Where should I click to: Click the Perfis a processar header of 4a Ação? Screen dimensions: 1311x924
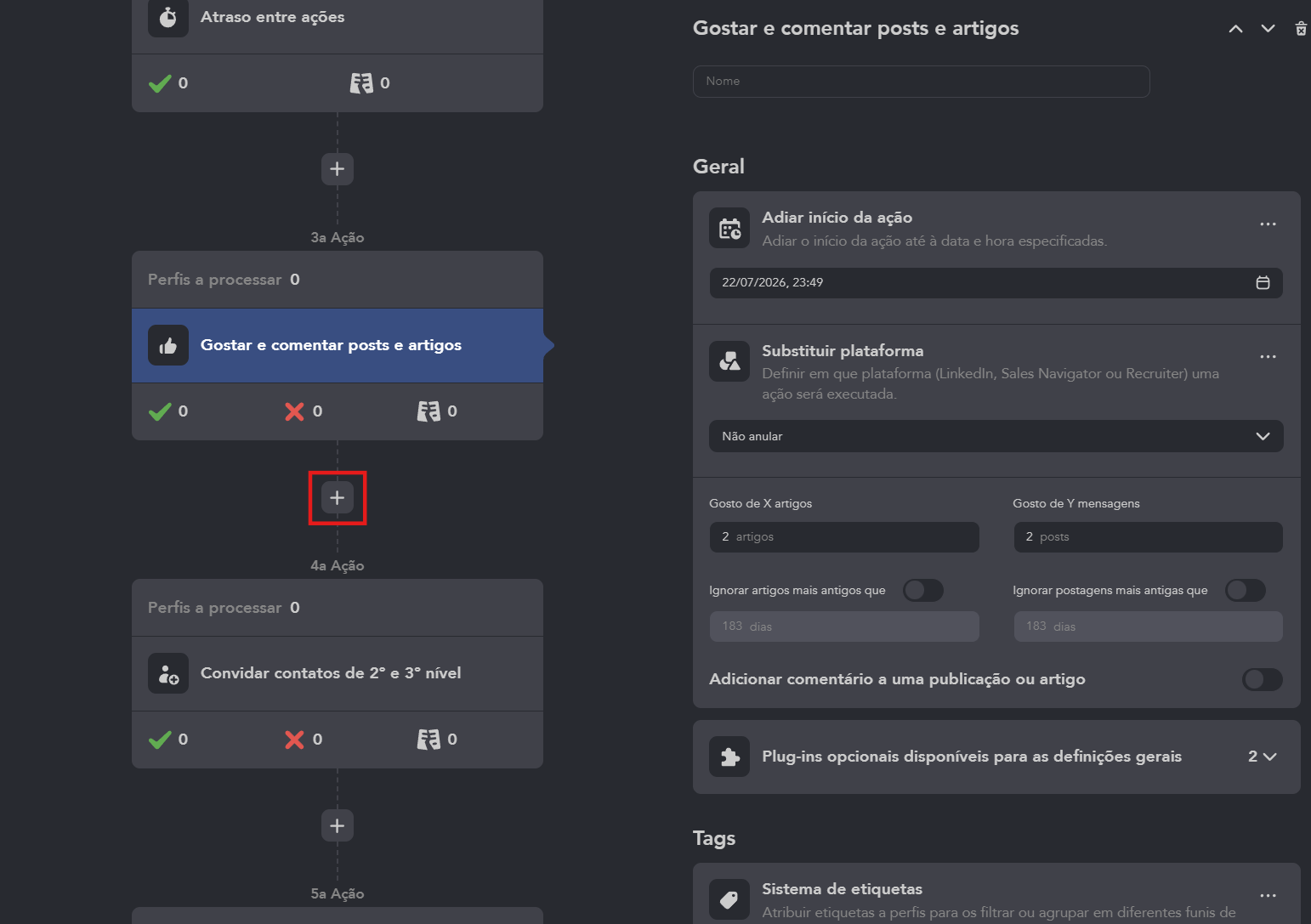[x=338, y=608]
